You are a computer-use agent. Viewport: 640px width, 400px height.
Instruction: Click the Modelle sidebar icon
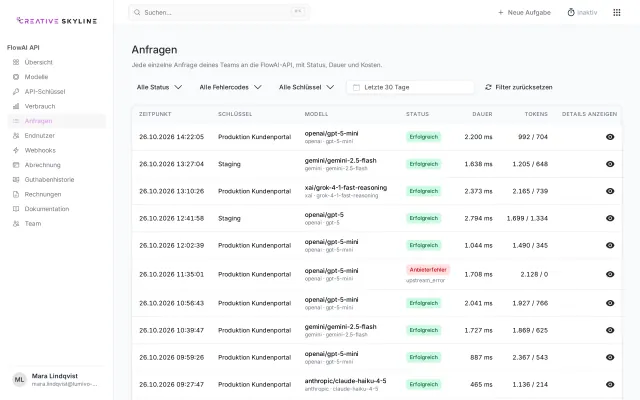tap(16, 77)
